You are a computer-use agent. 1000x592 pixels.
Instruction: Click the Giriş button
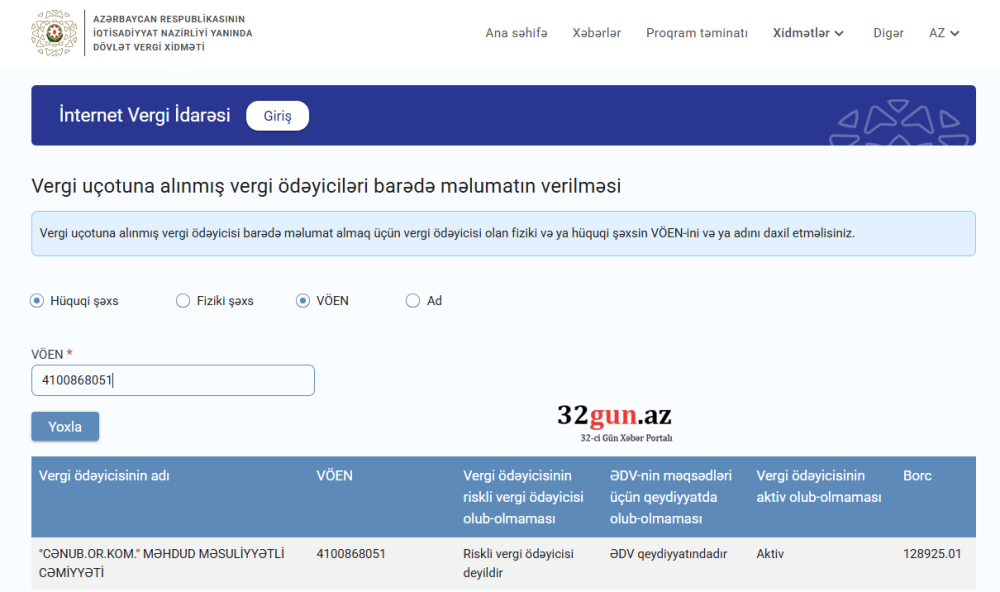[x=277, y=115]
